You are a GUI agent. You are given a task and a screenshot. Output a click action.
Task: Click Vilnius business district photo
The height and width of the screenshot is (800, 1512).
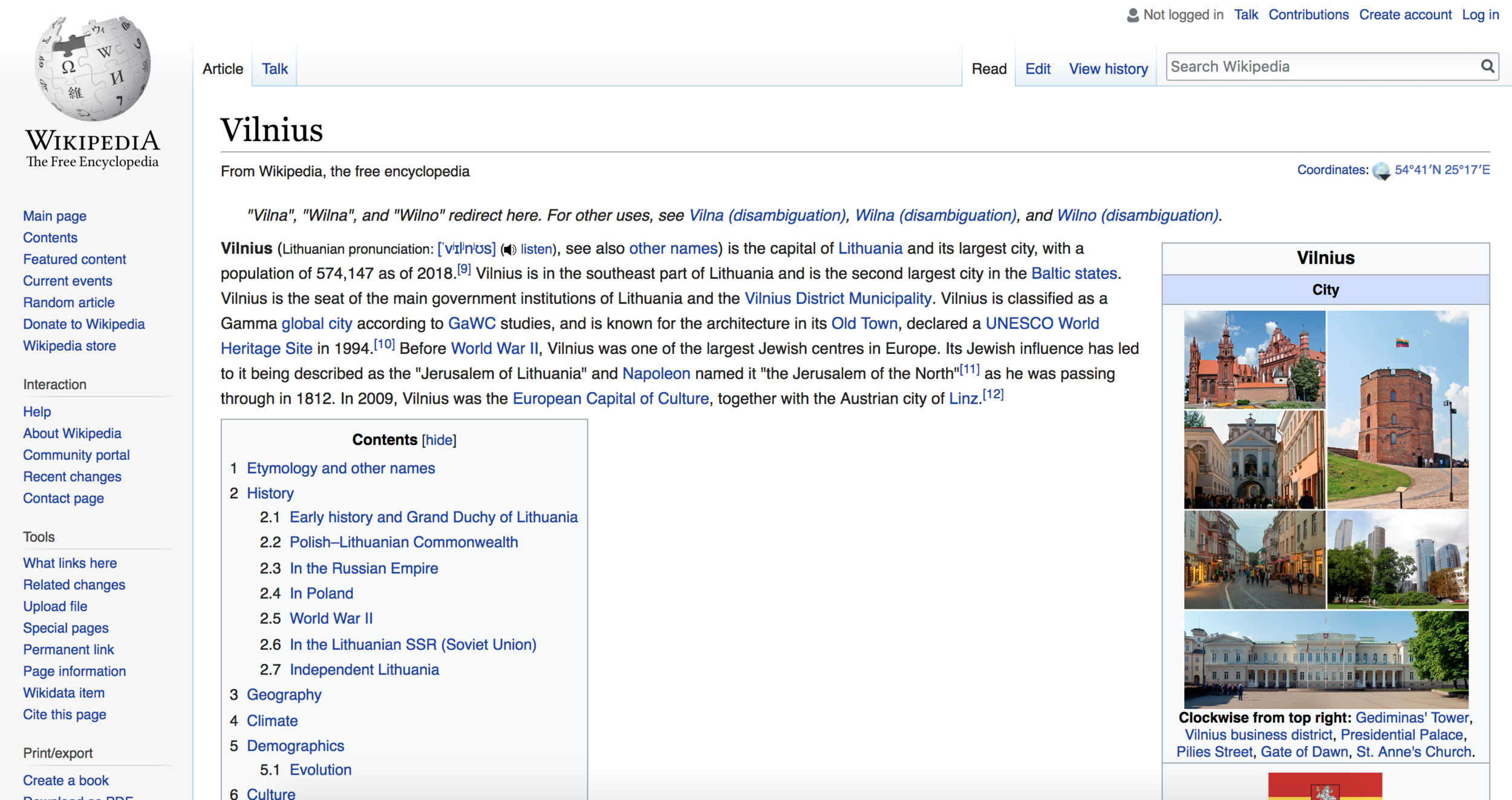click(x=1398, y=560)
